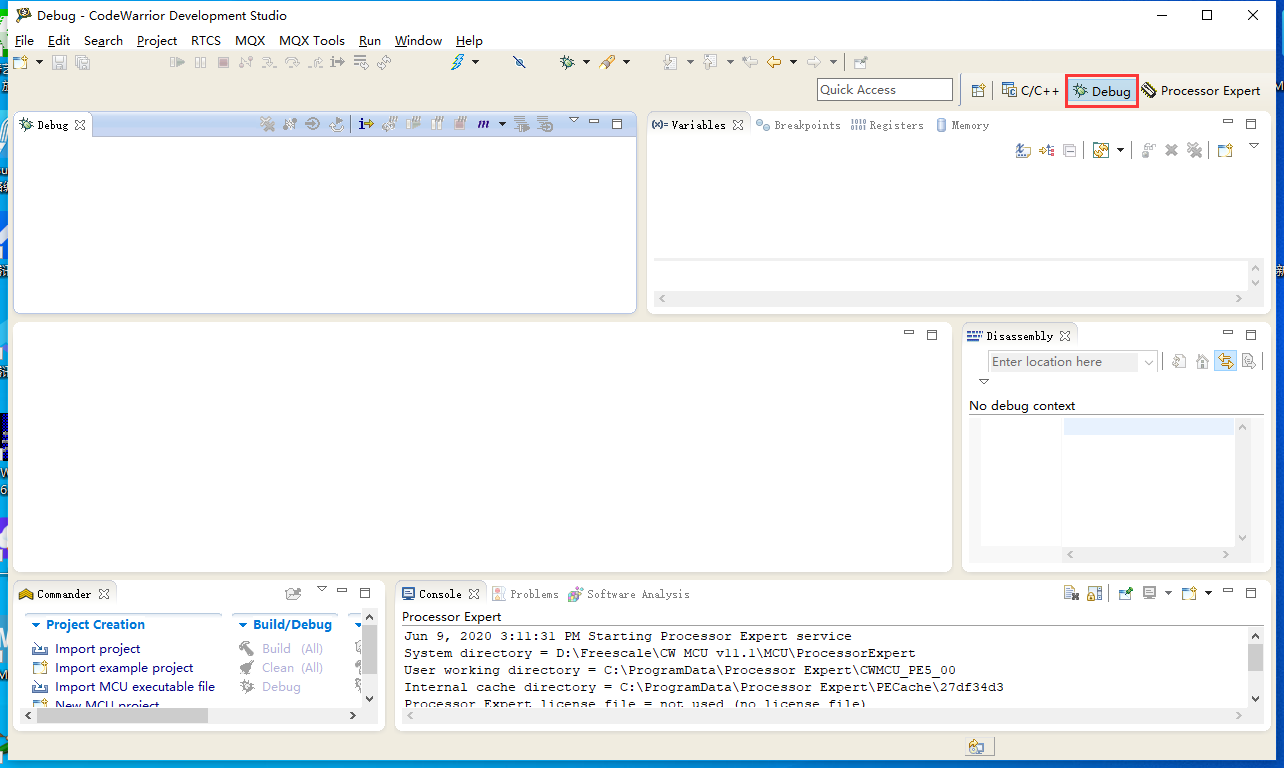This screenshot has height=768, width=1284.
Task: Collapse the Project Creation section
Action: coord(36,625)
